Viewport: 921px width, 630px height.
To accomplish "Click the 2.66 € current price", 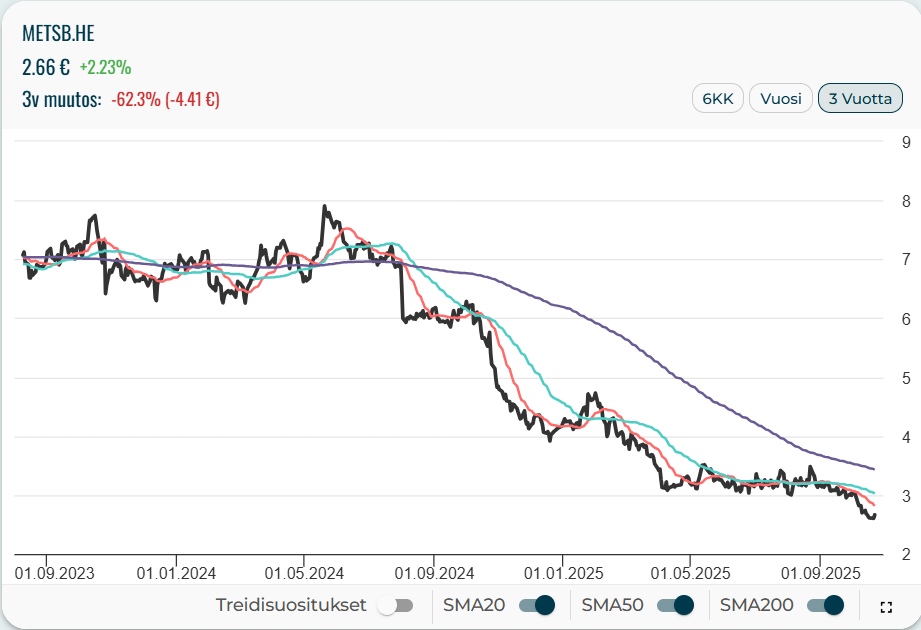I will (45, 67).
